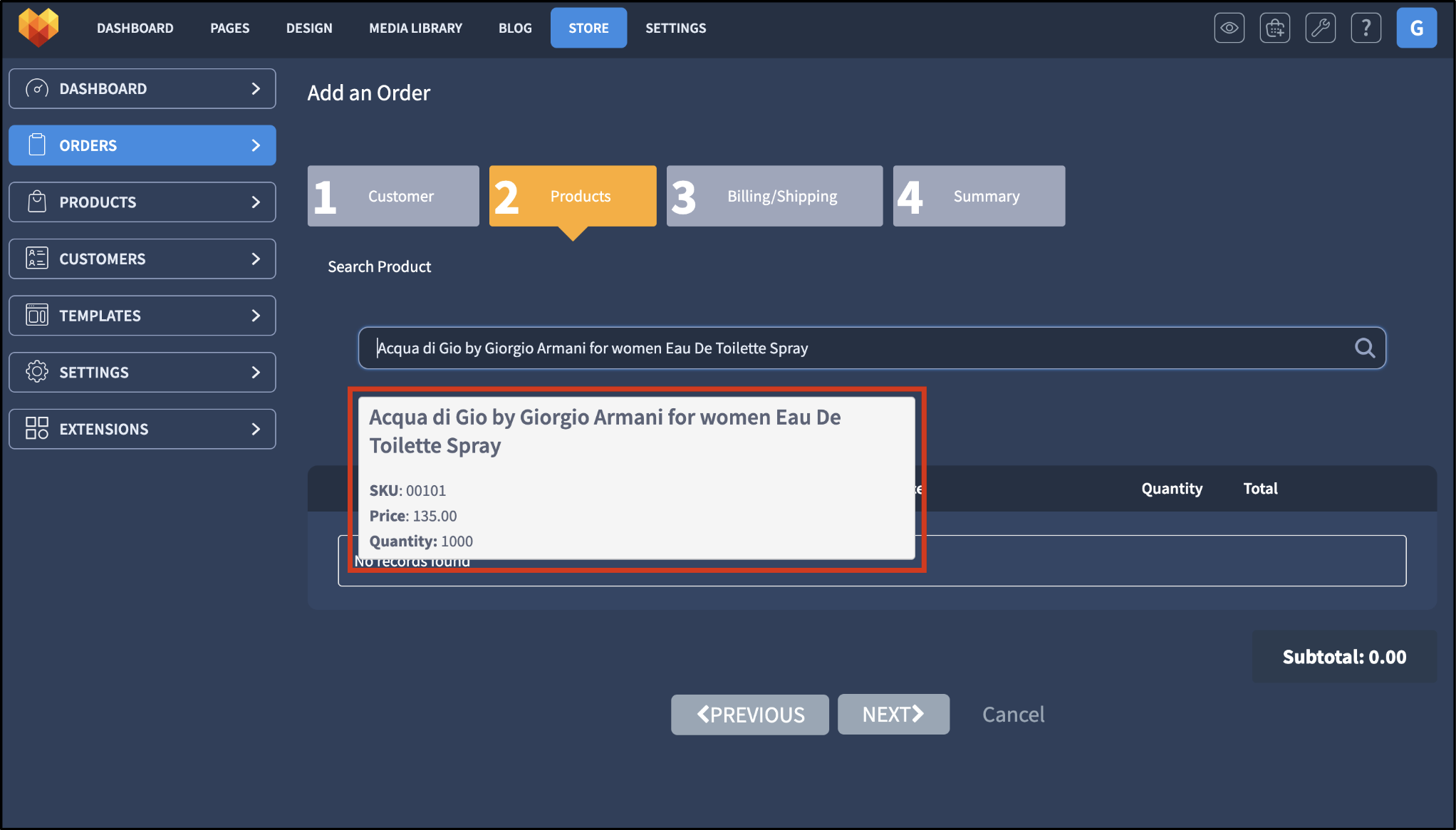Click the Dashboard gauge icon in sidebar
The image size is (1456, 830).
[37, 88]
